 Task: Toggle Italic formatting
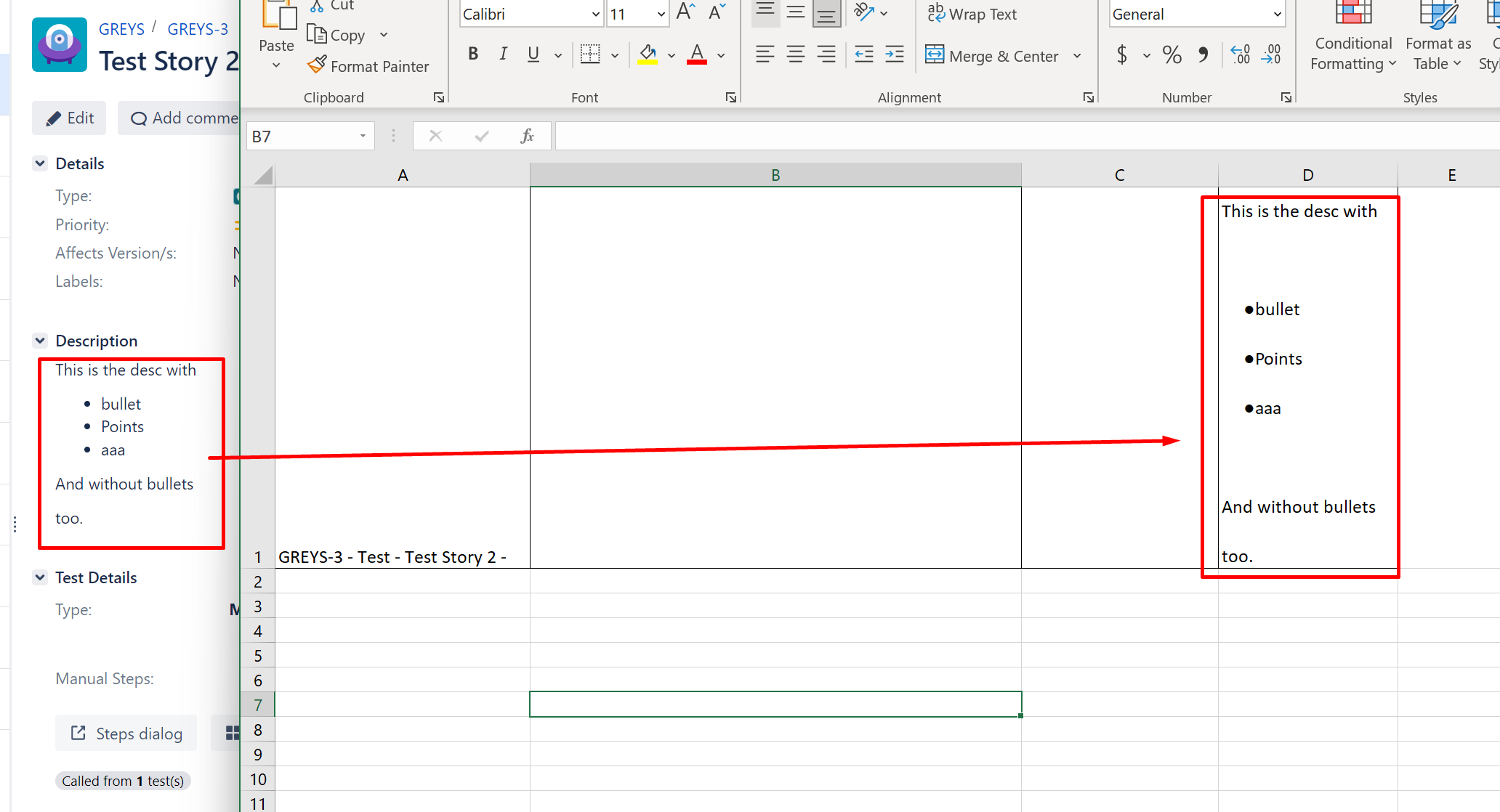pos(503,53)
